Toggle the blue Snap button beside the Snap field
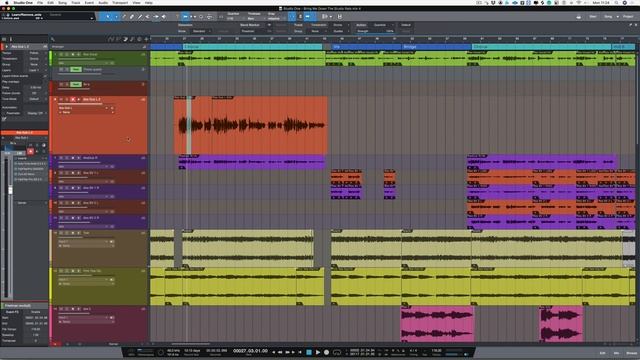Screen dimensions: 640x360 (292, 17)
